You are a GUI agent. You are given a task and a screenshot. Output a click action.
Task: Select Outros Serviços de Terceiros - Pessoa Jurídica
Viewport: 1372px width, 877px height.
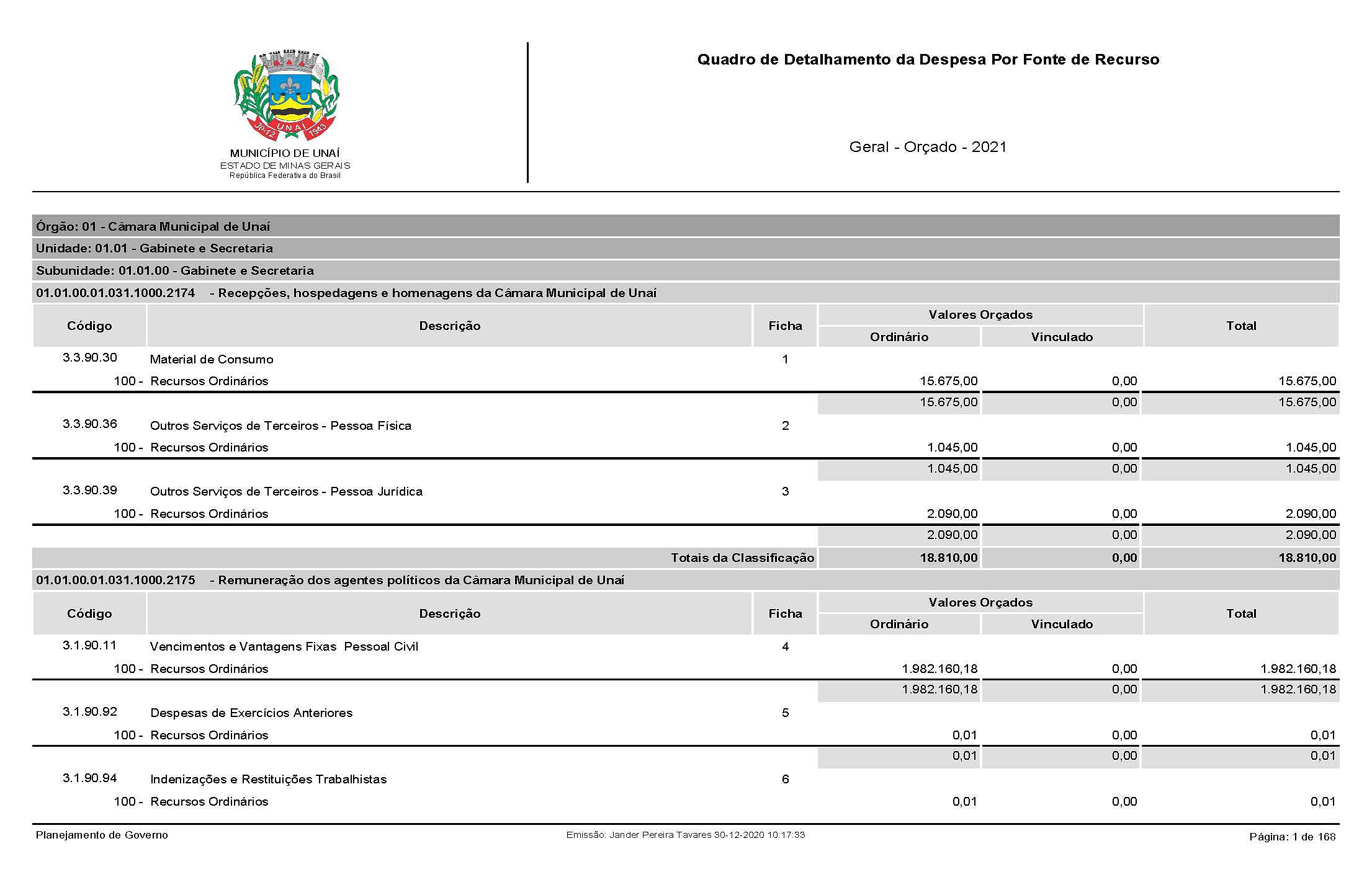[x=286, y=491]
